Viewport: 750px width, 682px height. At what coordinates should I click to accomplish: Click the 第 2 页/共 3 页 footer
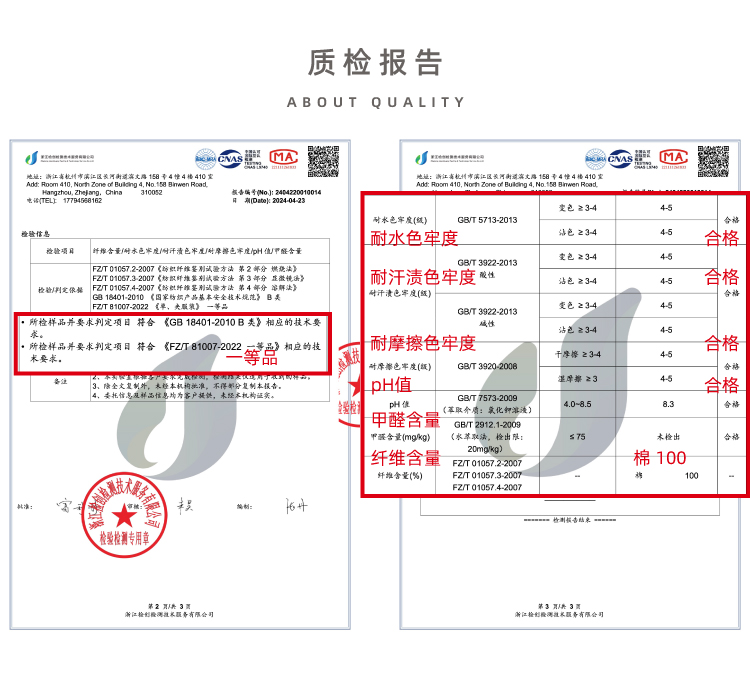click(x=169, y=606)
